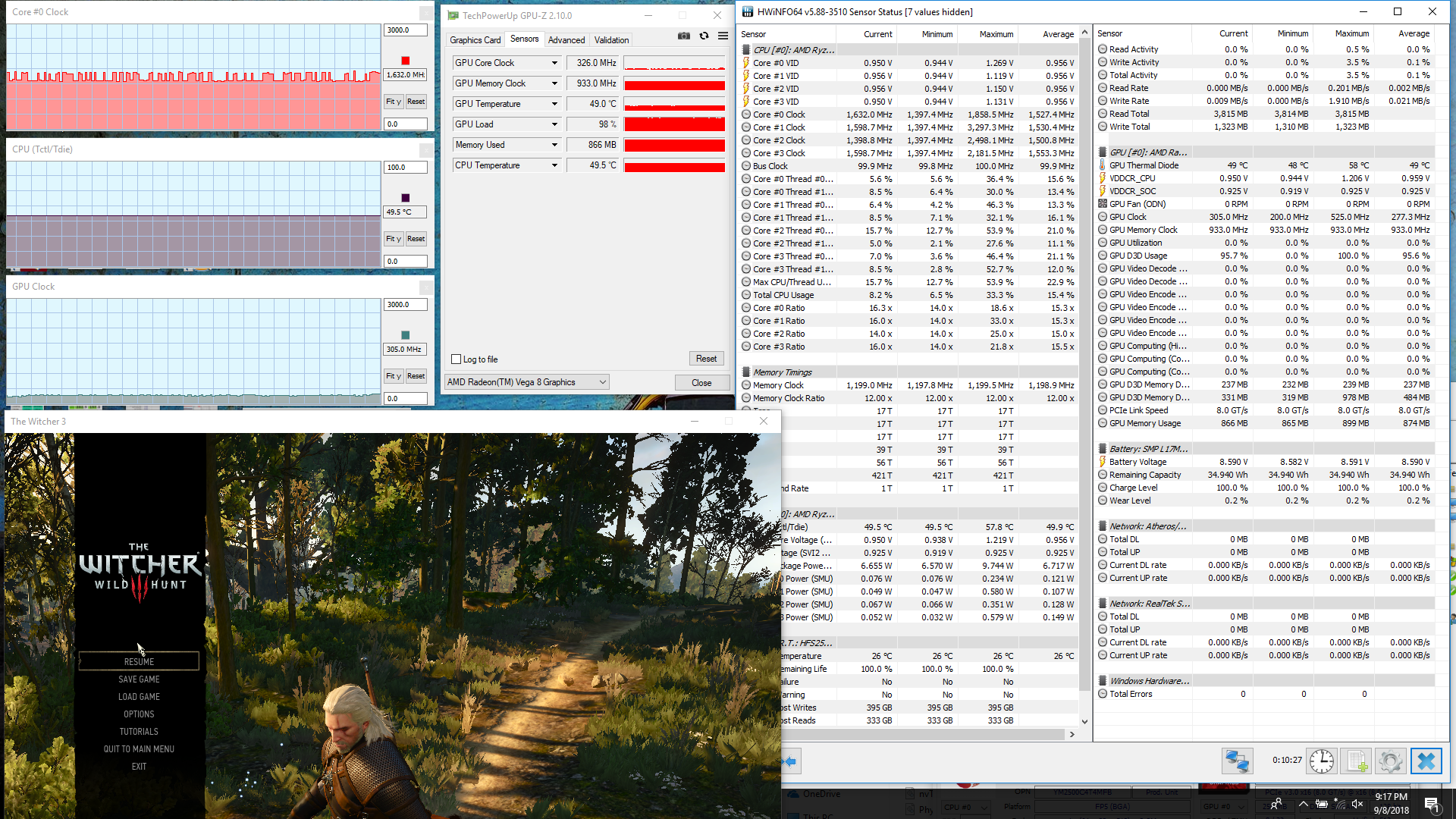Open the GPU Memory Clock sensor dropdown
The width and height of the screenshot is (1456, 819).
(x=554, y=83)
